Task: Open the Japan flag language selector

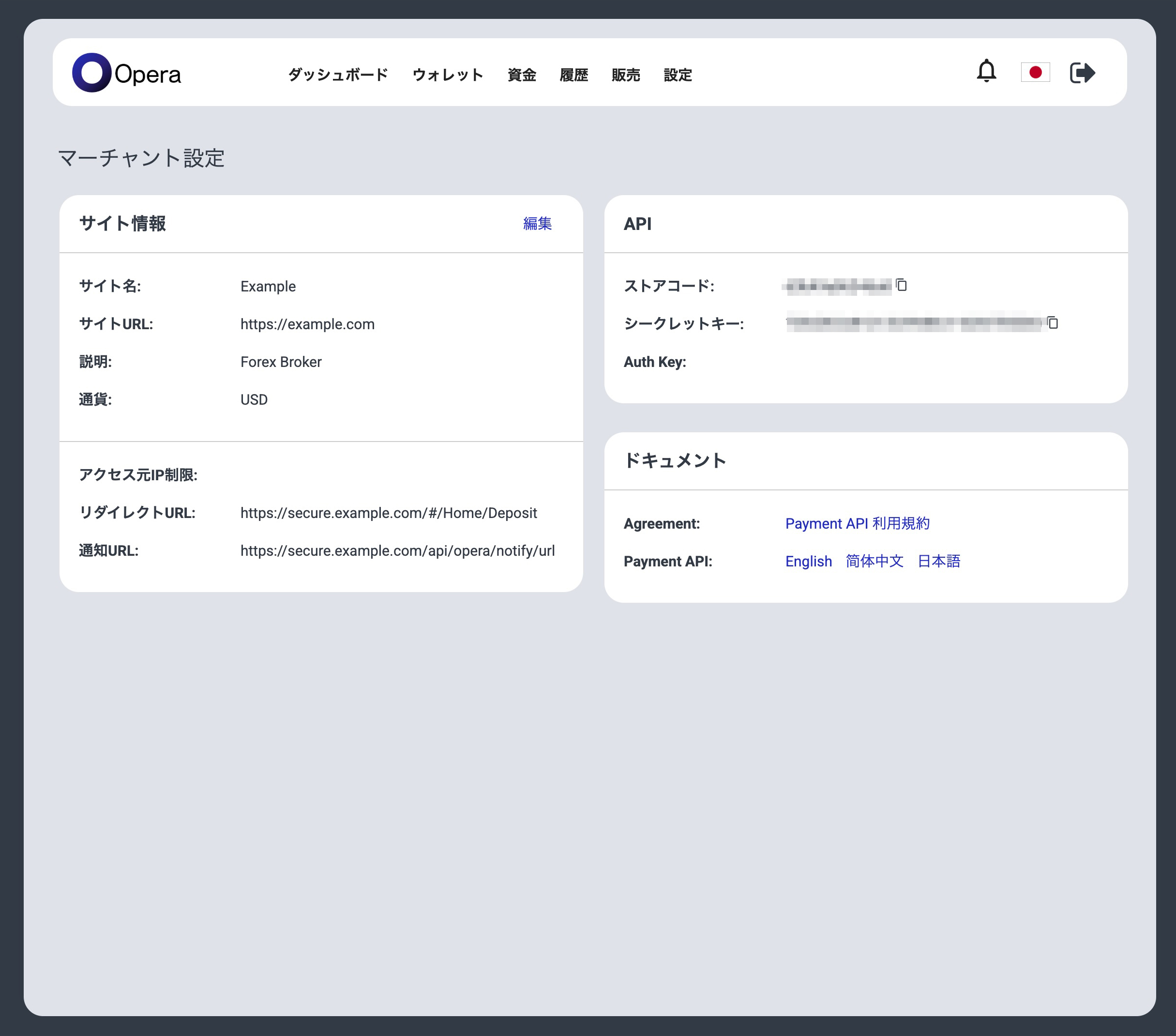Action: click(1035, 73)
